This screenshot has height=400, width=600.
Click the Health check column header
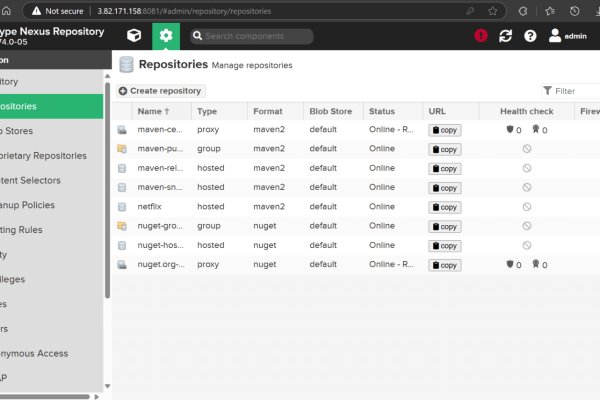point(527,111)
